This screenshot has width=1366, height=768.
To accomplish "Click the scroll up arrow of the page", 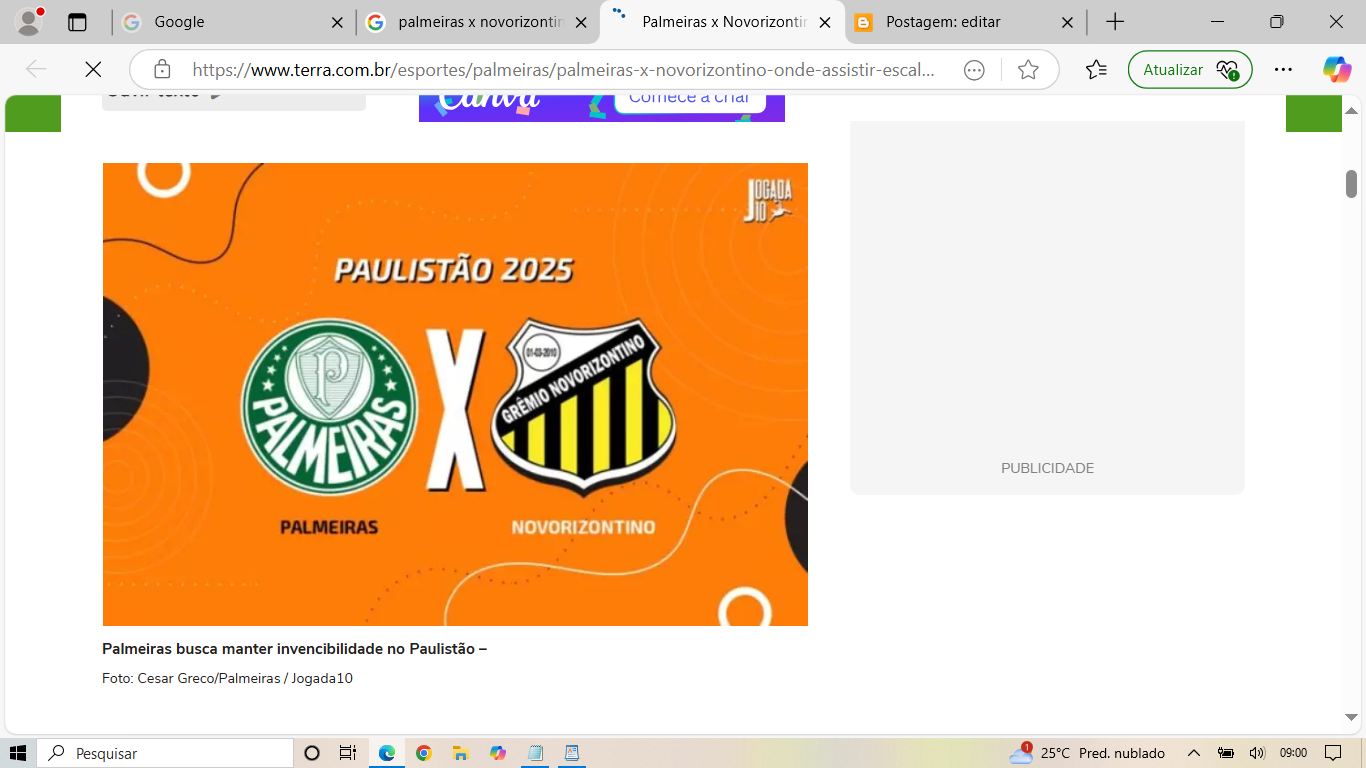I will coord(1351,110).
